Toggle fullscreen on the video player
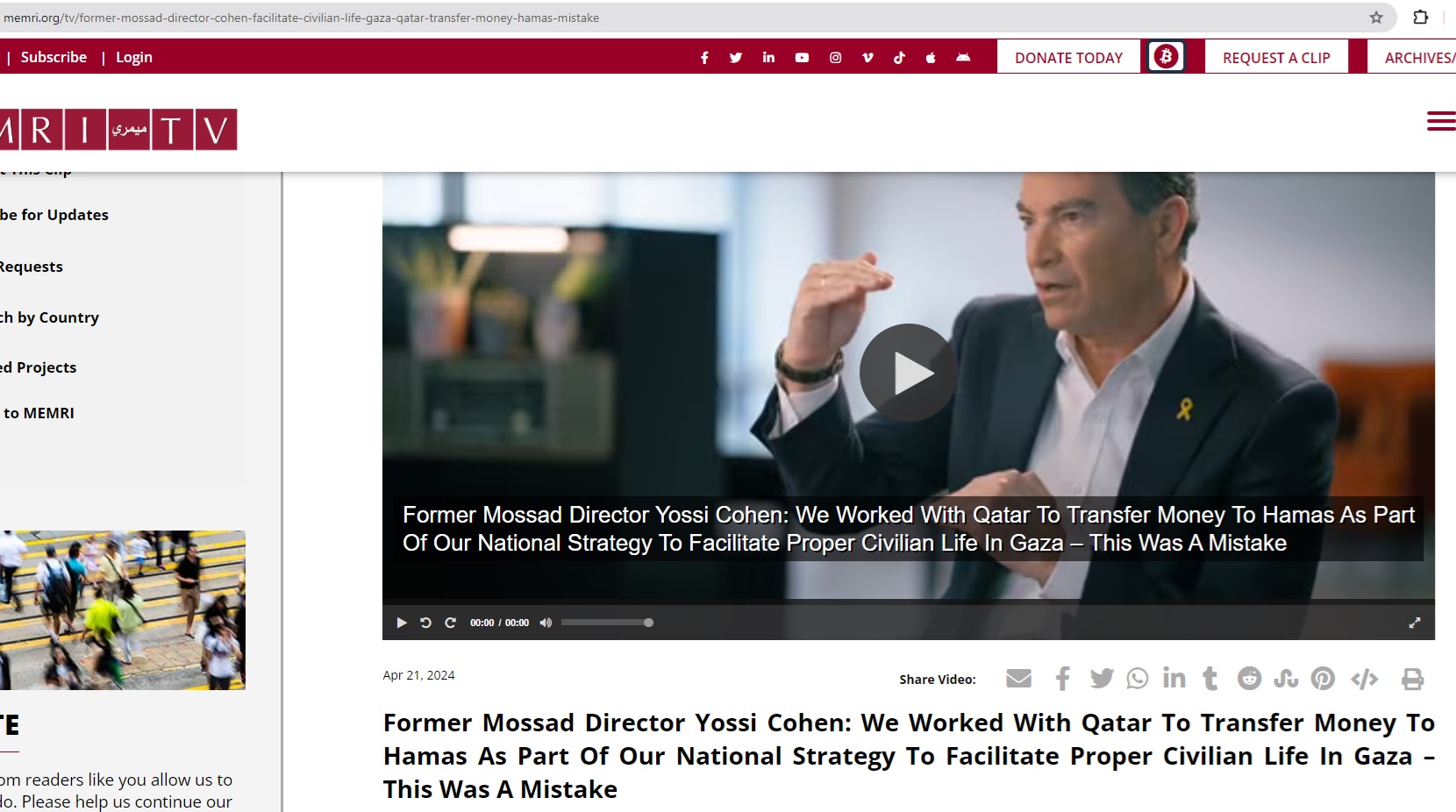Viewport: 1456px width, 812px height. [1414, 623]
